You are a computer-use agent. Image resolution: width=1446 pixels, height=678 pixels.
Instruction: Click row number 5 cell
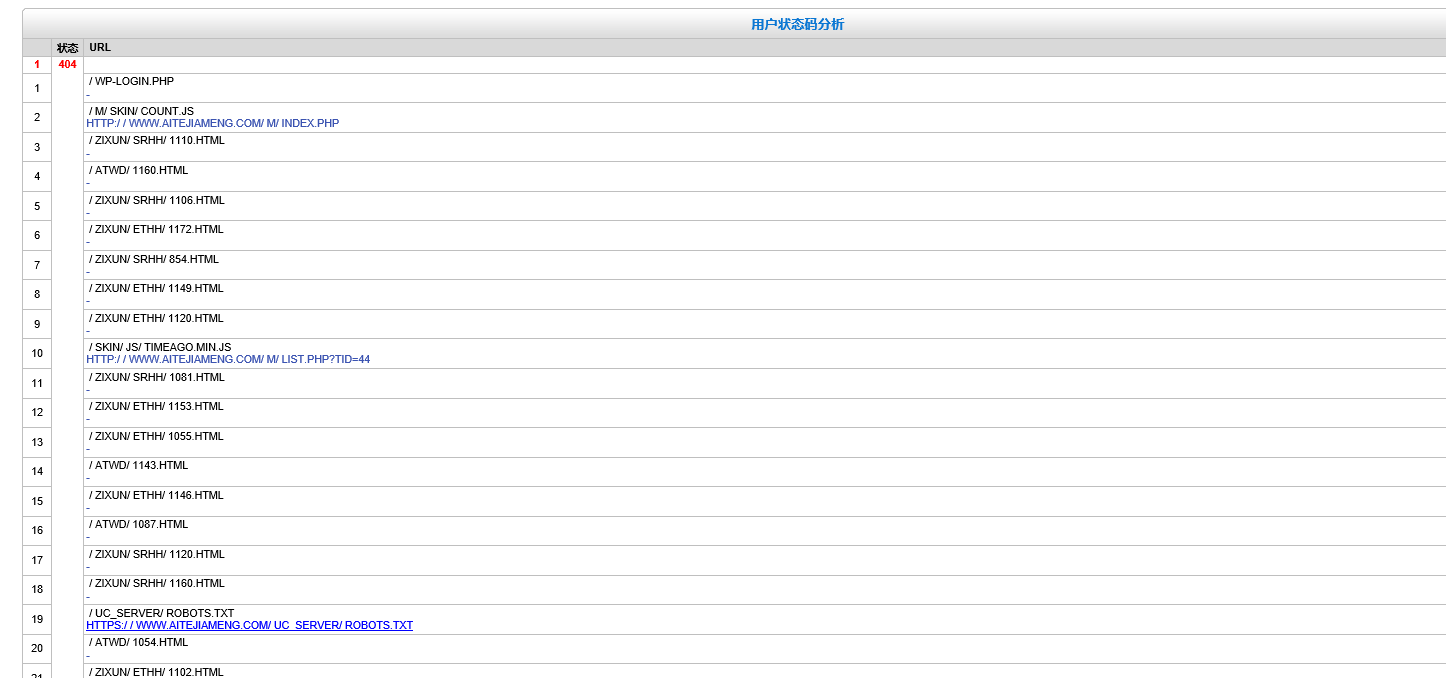37,206
